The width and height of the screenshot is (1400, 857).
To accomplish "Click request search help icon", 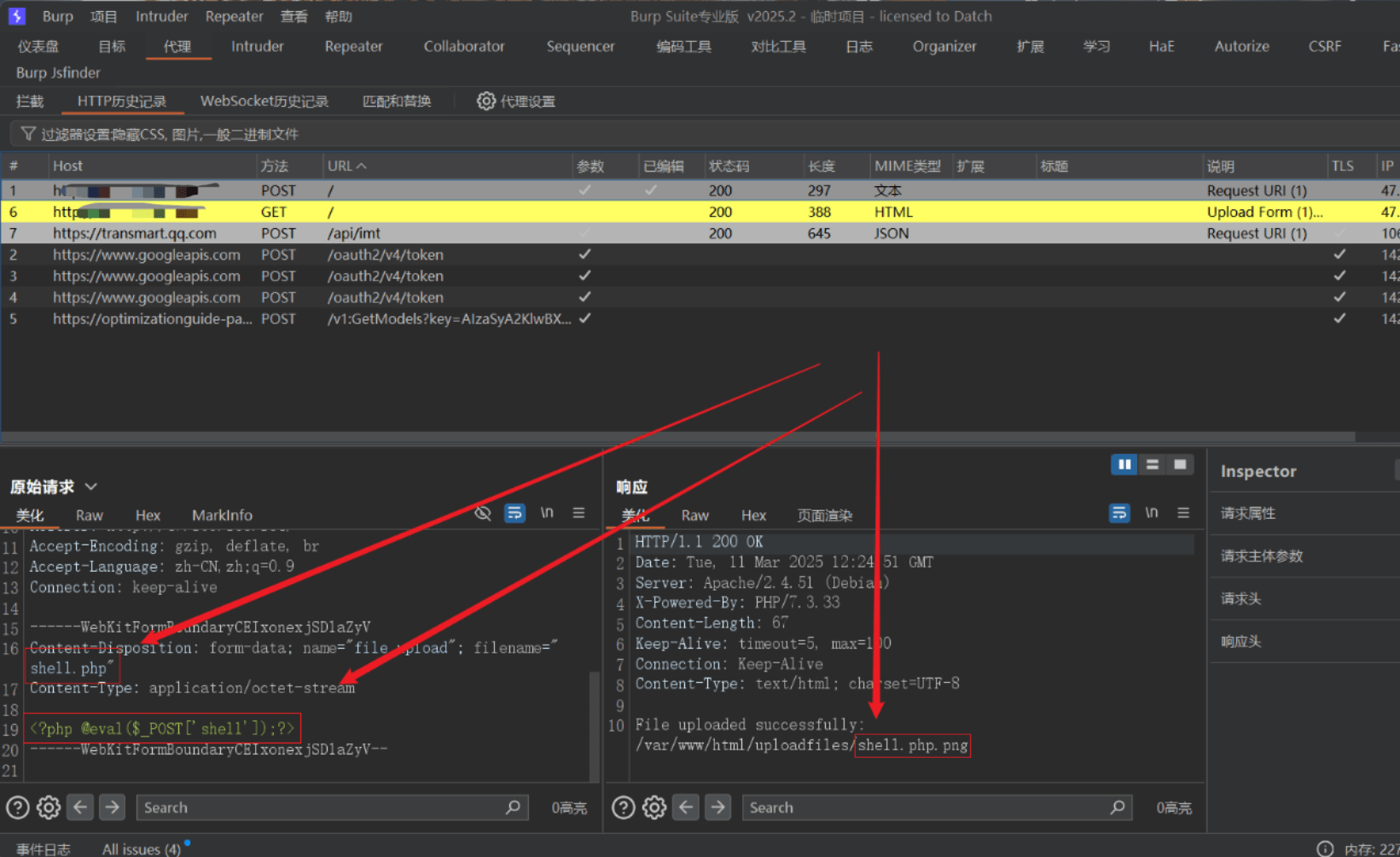I will click(x=18, y=807).
